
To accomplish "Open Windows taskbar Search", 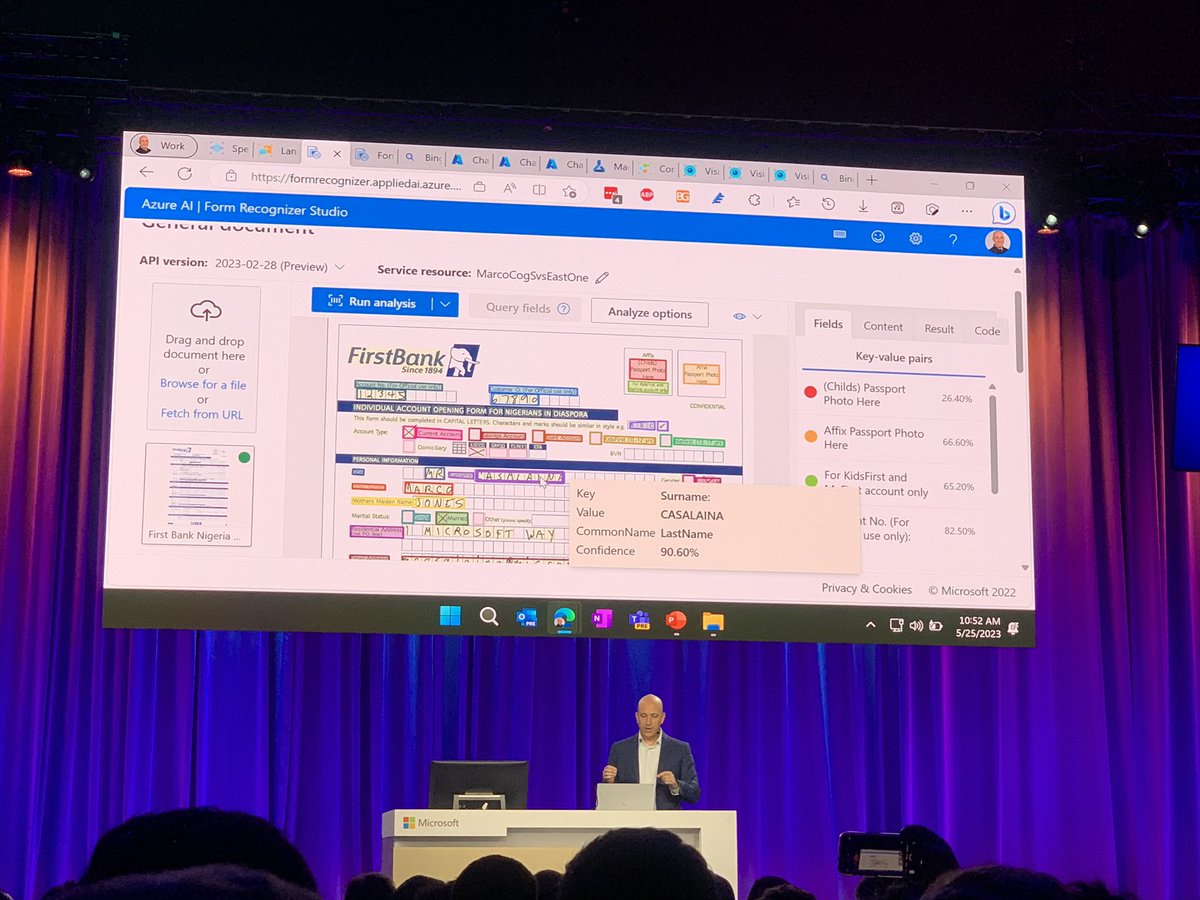I will point(488,617).
